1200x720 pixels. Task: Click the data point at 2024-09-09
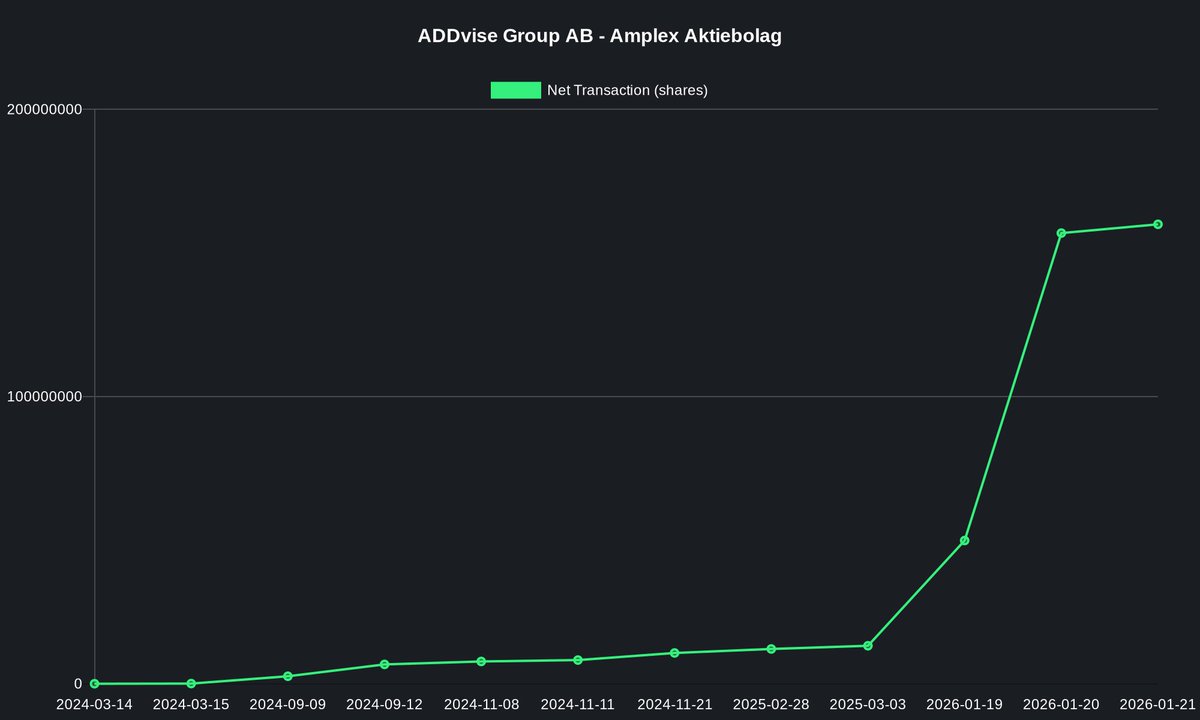tap(288, 675)
